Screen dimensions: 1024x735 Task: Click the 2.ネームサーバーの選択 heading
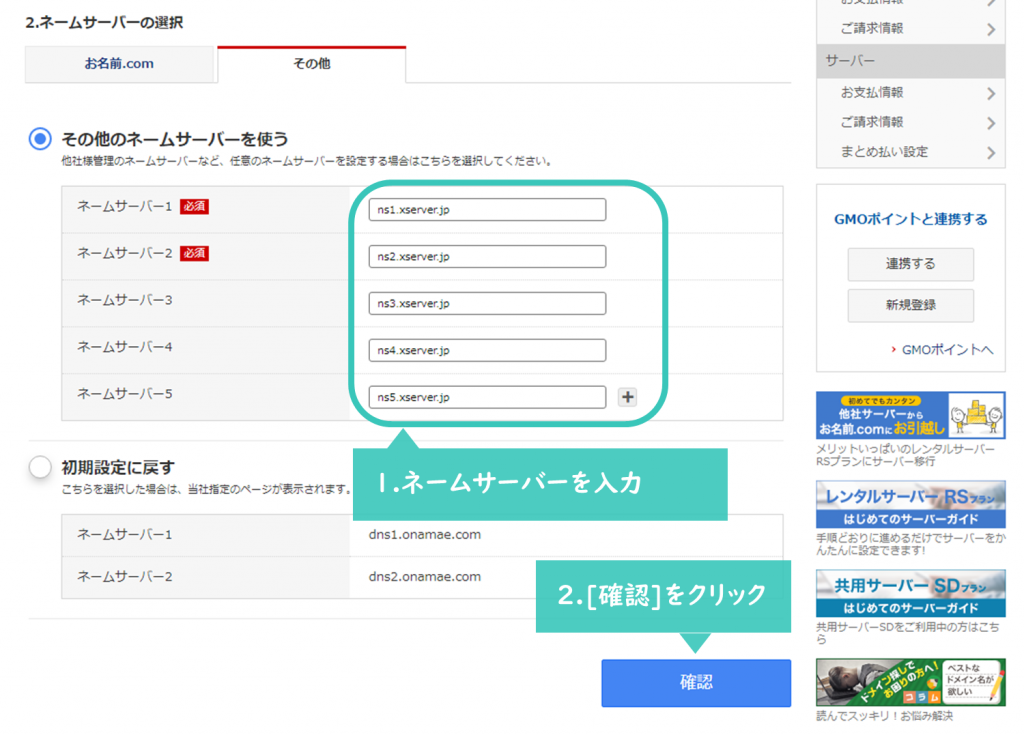(x=104, y=23)
